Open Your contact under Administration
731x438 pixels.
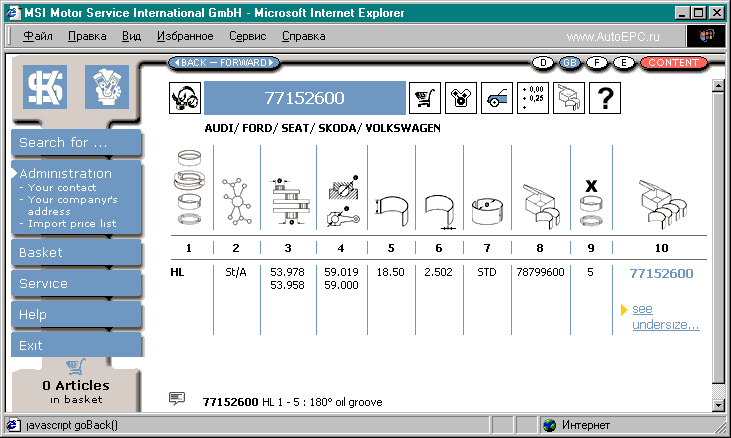coord(62,187)
